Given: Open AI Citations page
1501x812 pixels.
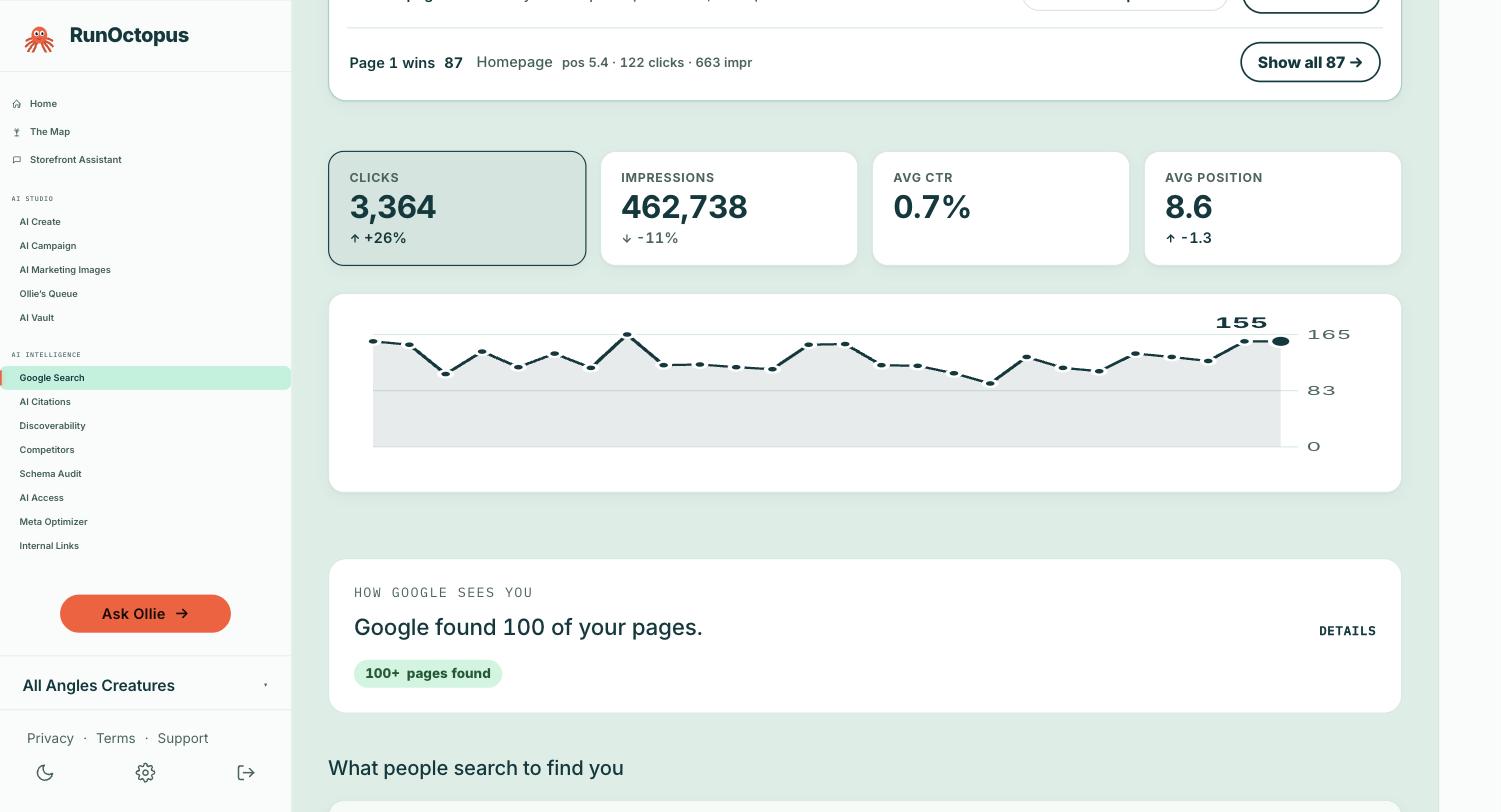Looking at the screenshot, I should pyautogui.click(x=45, y=402).
